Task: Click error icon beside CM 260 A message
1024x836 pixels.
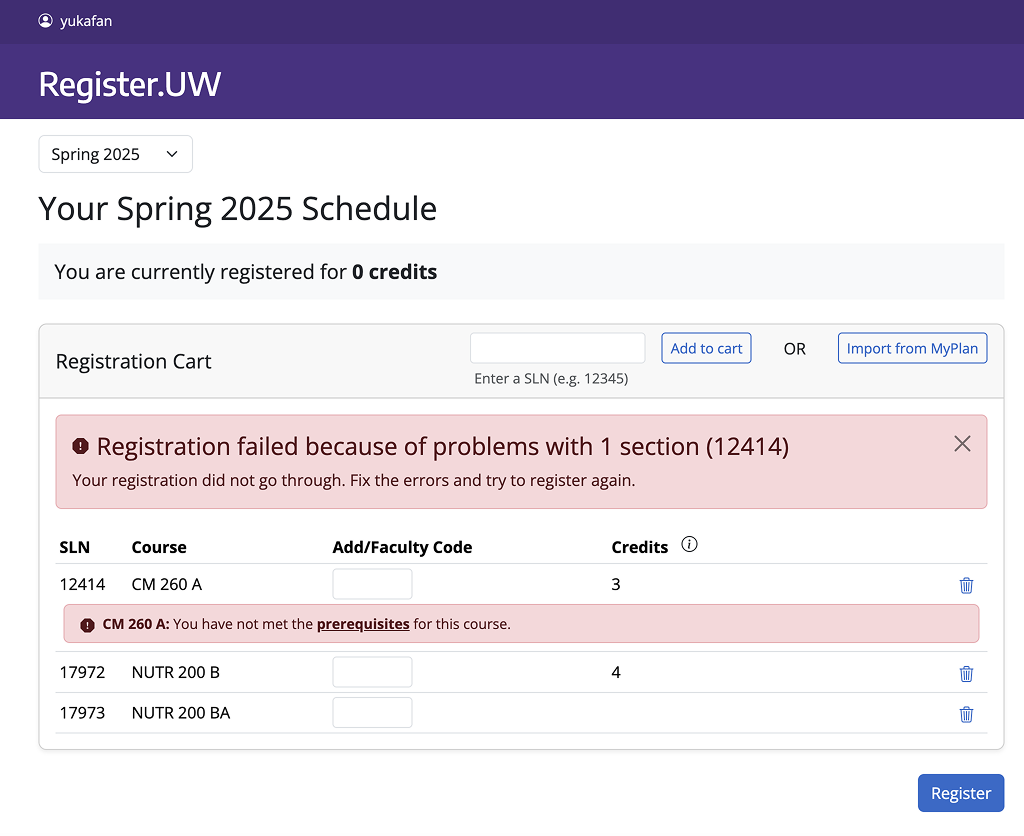Action: (x=87, y=625)
